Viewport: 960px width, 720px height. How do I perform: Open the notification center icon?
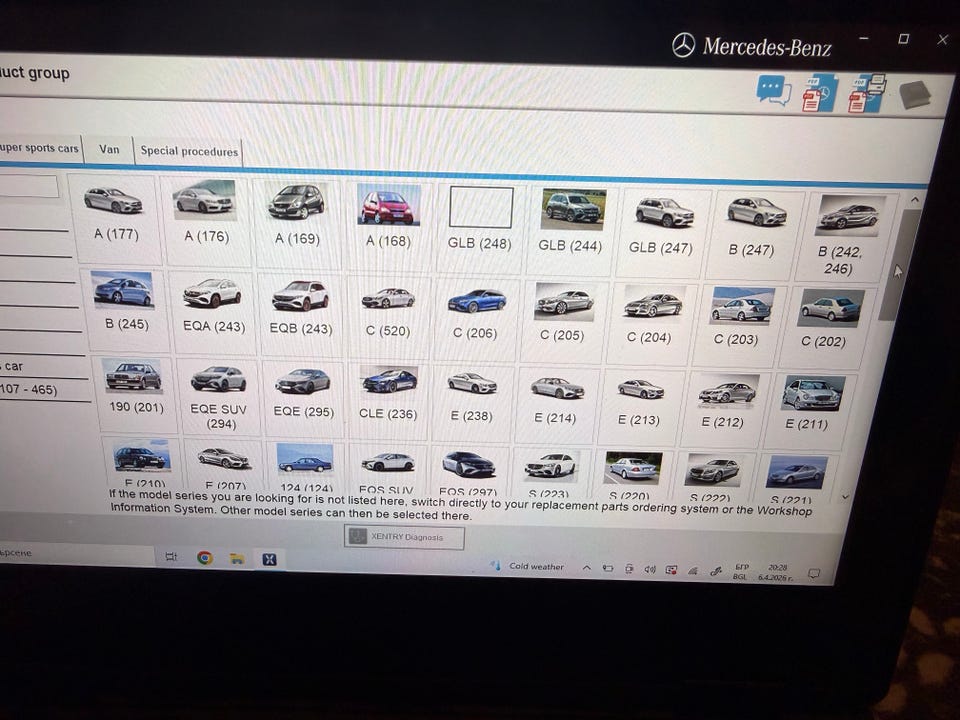click(x=814, y=574)
